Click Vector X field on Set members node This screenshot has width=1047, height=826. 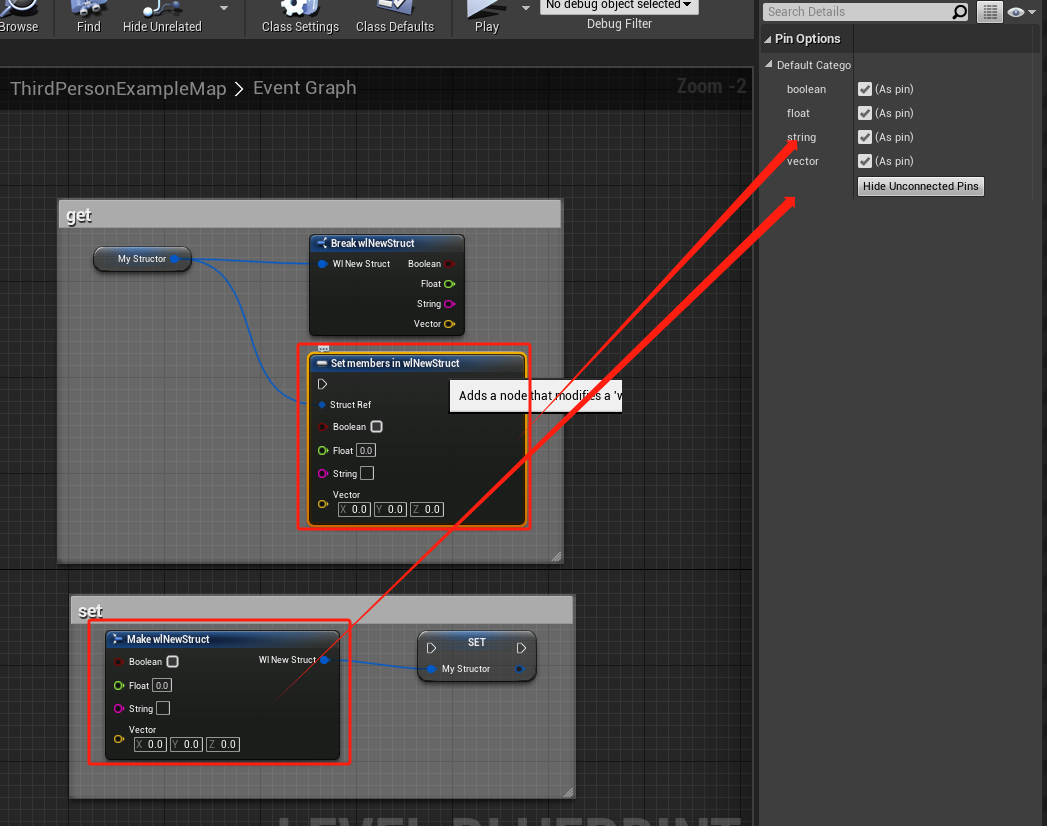[x=354, y=509]
